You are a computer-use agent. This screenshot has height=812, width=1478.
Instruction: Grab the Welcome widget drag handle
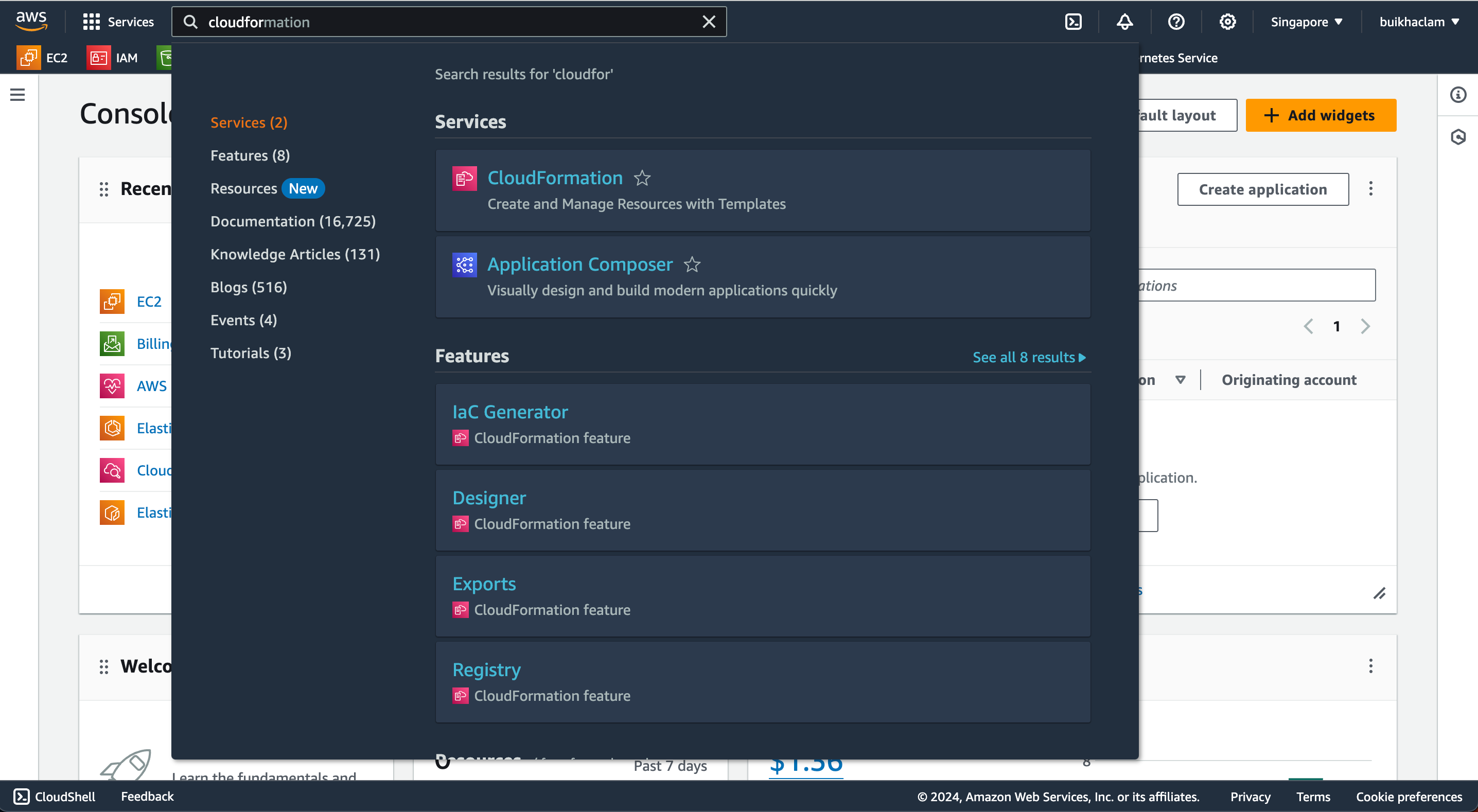104,667
